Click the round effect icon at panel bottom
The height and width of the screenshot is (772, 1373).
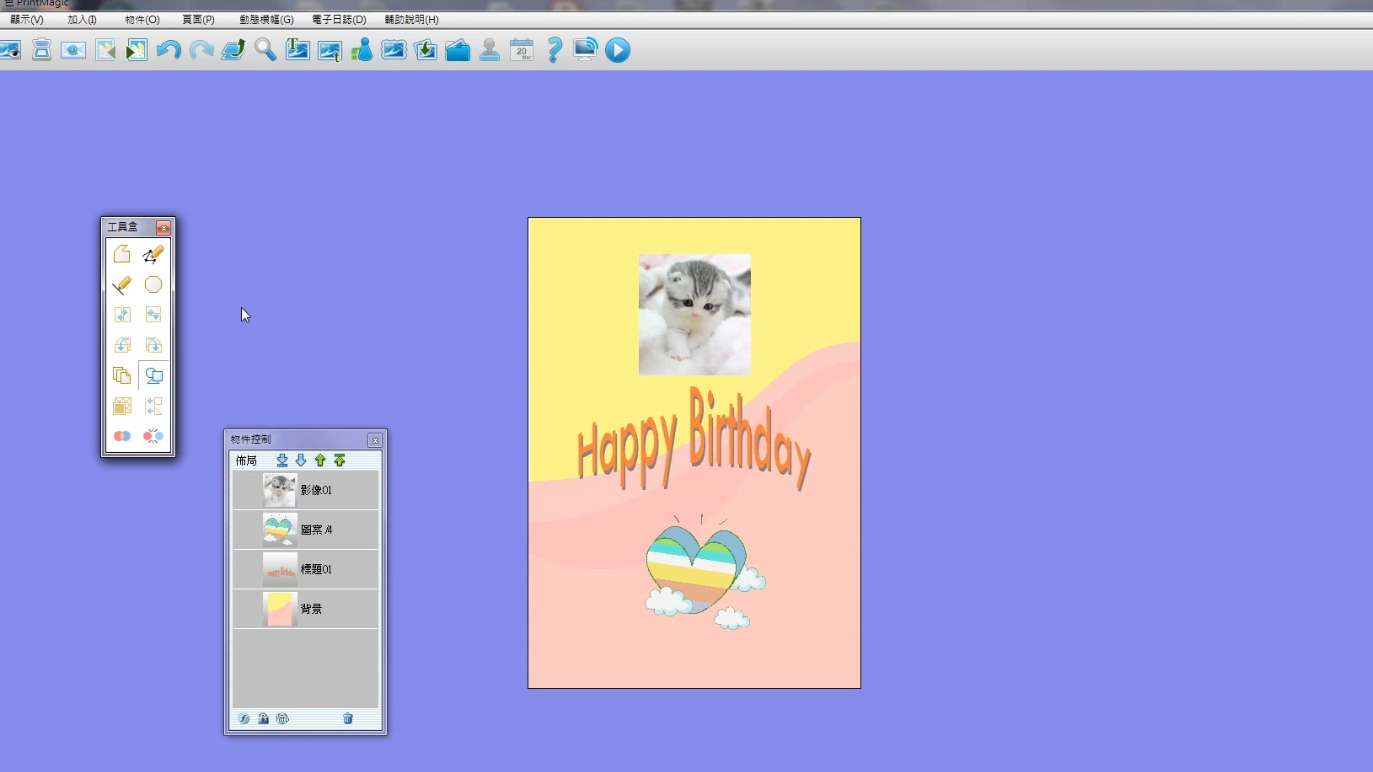coord(244,719)
